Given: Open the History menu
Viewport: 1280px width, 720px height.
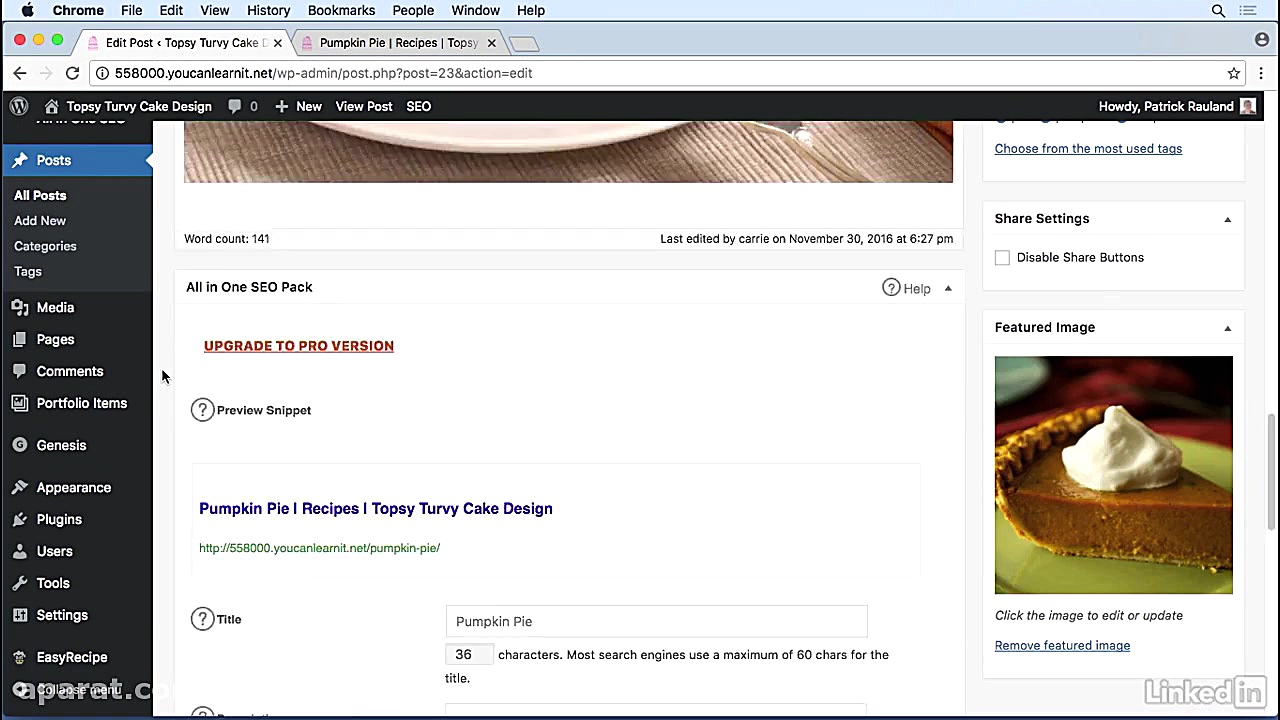Looking at the screenshot, I should pyautogui.click(x=268, y=11).
